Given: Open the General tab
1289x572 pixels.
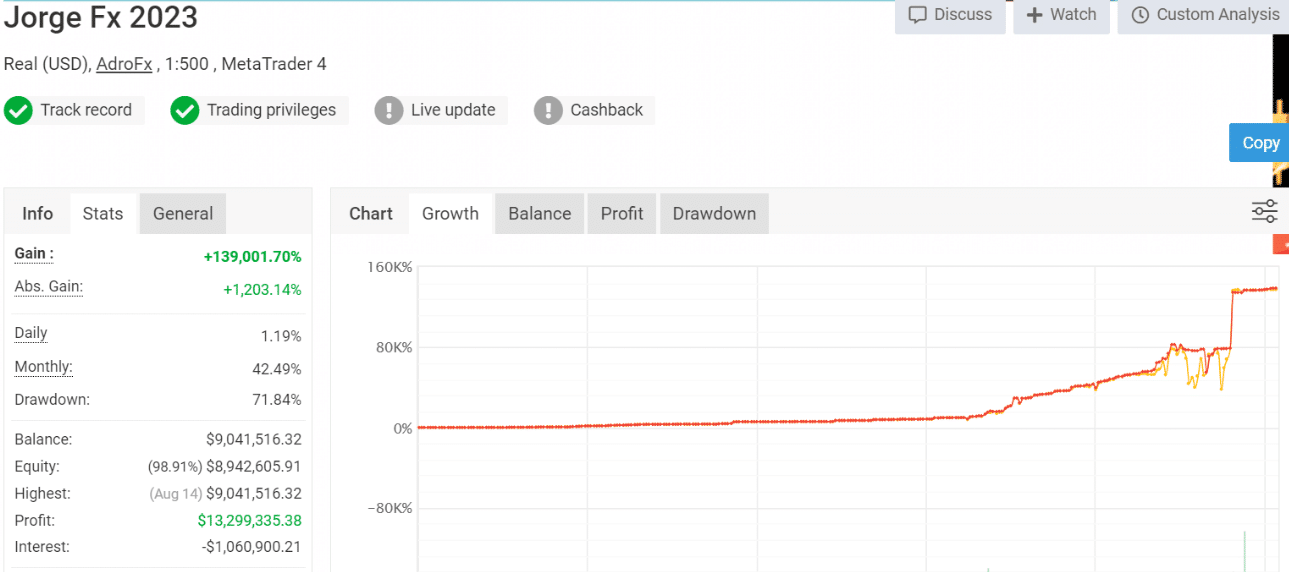Looking at the screenshot, I should pyautogui.click(x=183, y=214).
